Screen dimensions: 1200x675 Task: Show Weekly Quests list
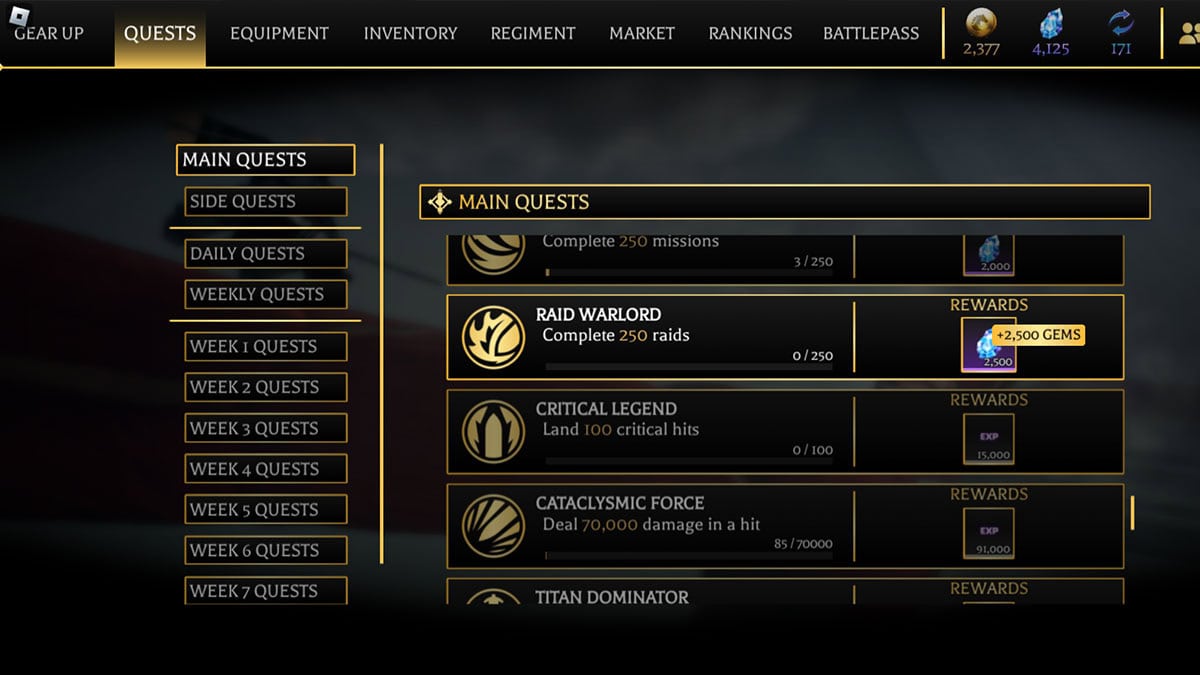point(266,294)
